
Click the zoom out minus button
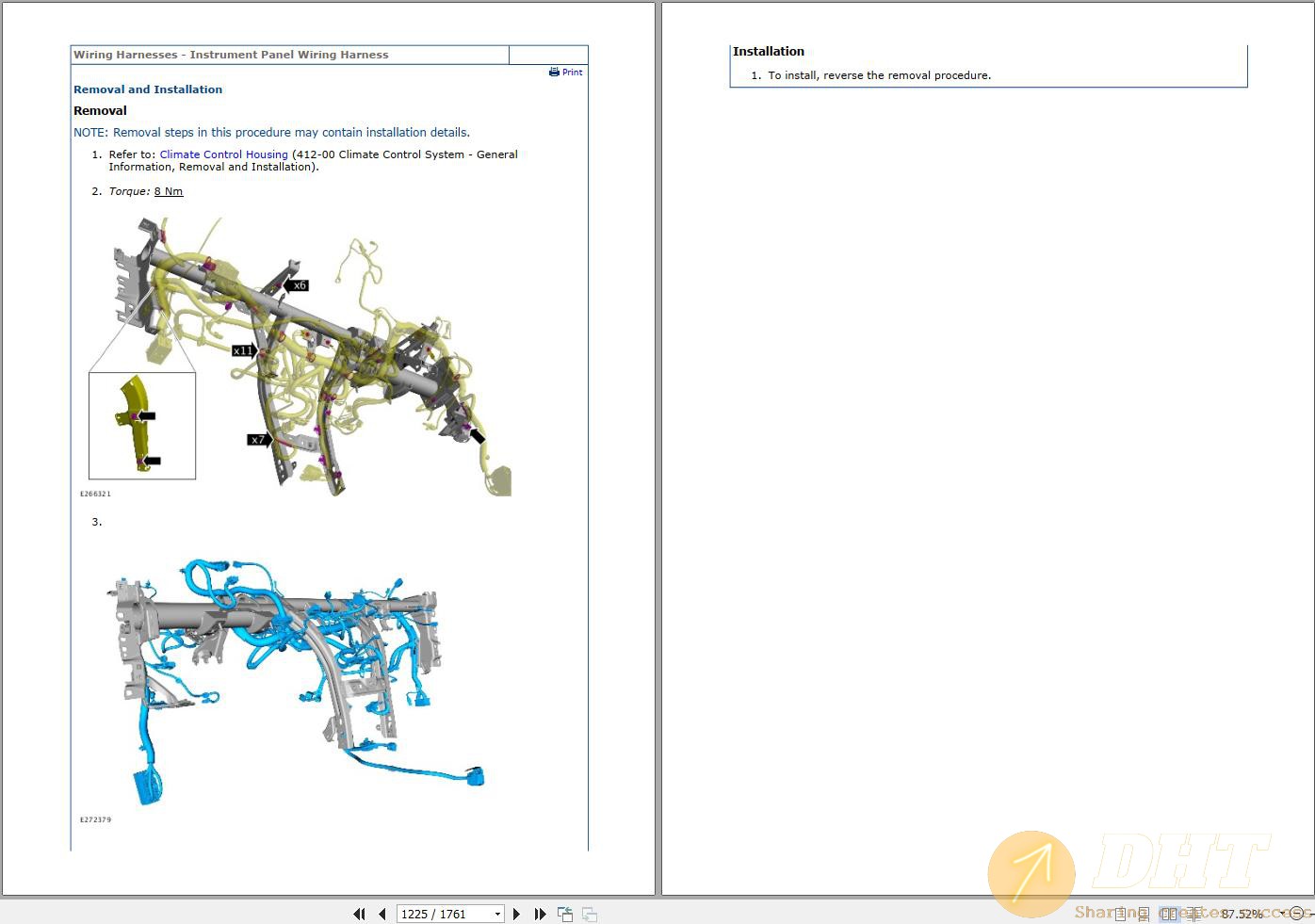[1296, 914]
